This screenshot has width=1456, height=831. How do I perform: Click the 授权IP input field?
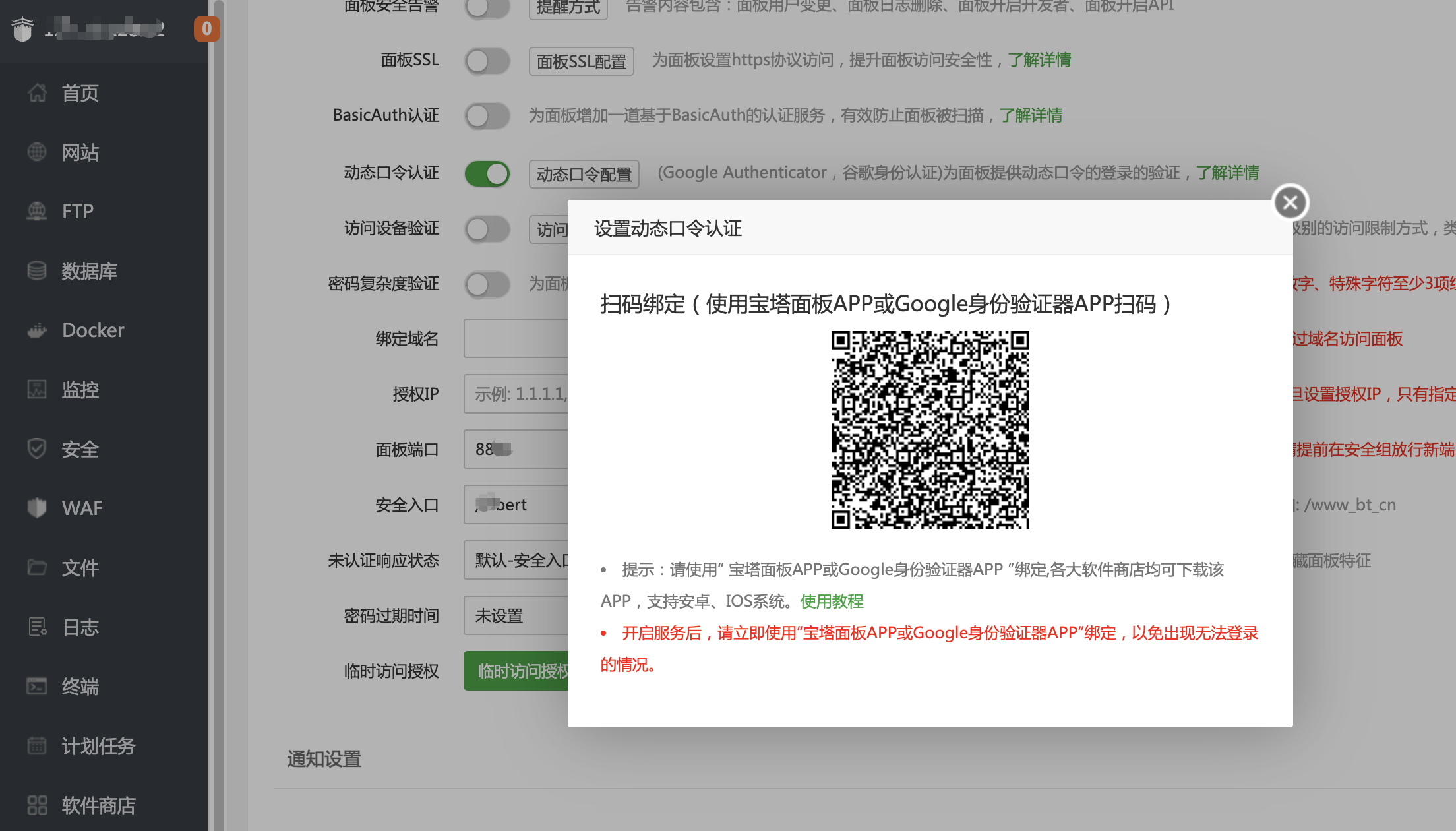(516, 394)
